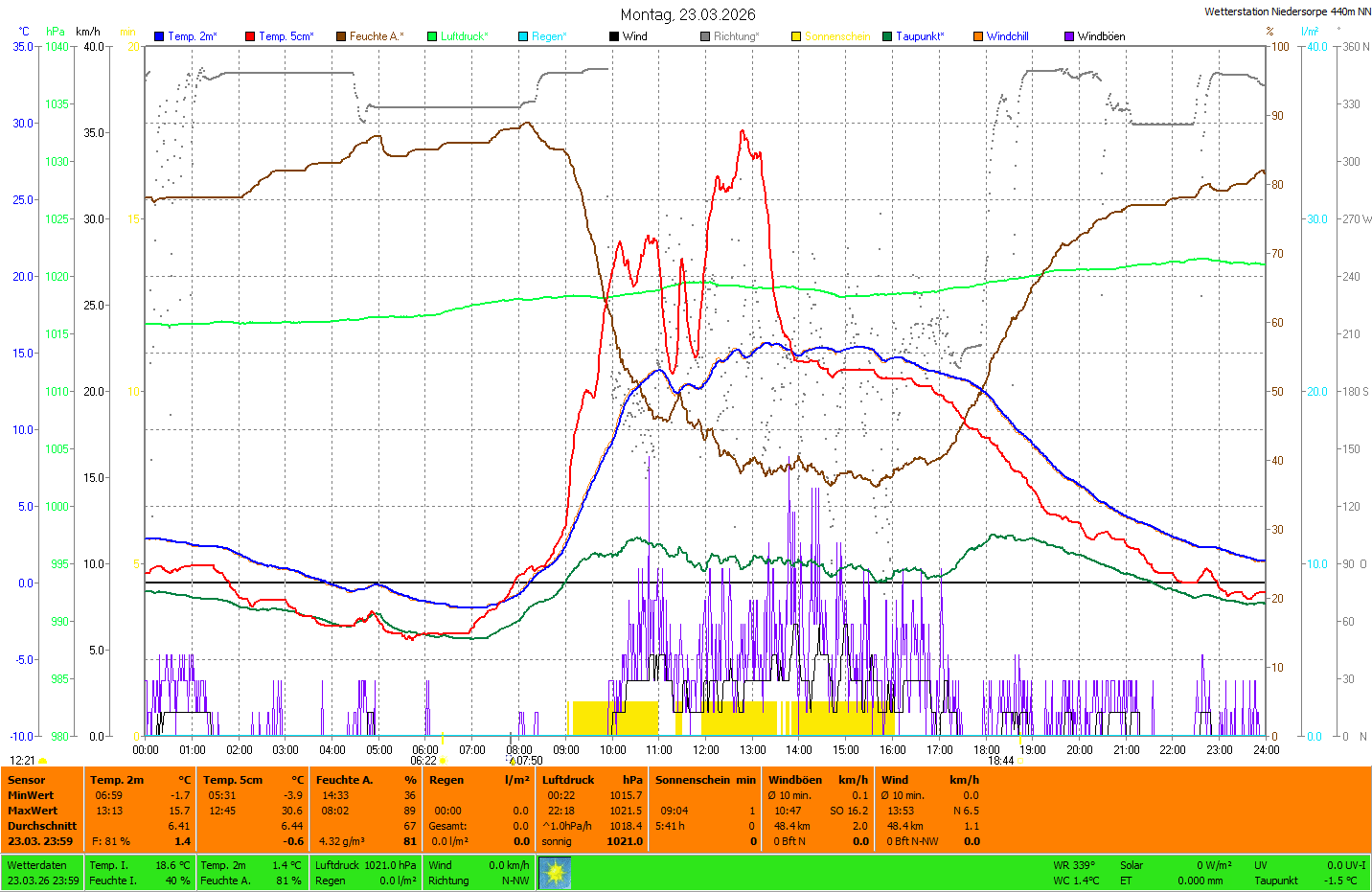Click the purple Windböen legend square

(x=1069, y=36)
